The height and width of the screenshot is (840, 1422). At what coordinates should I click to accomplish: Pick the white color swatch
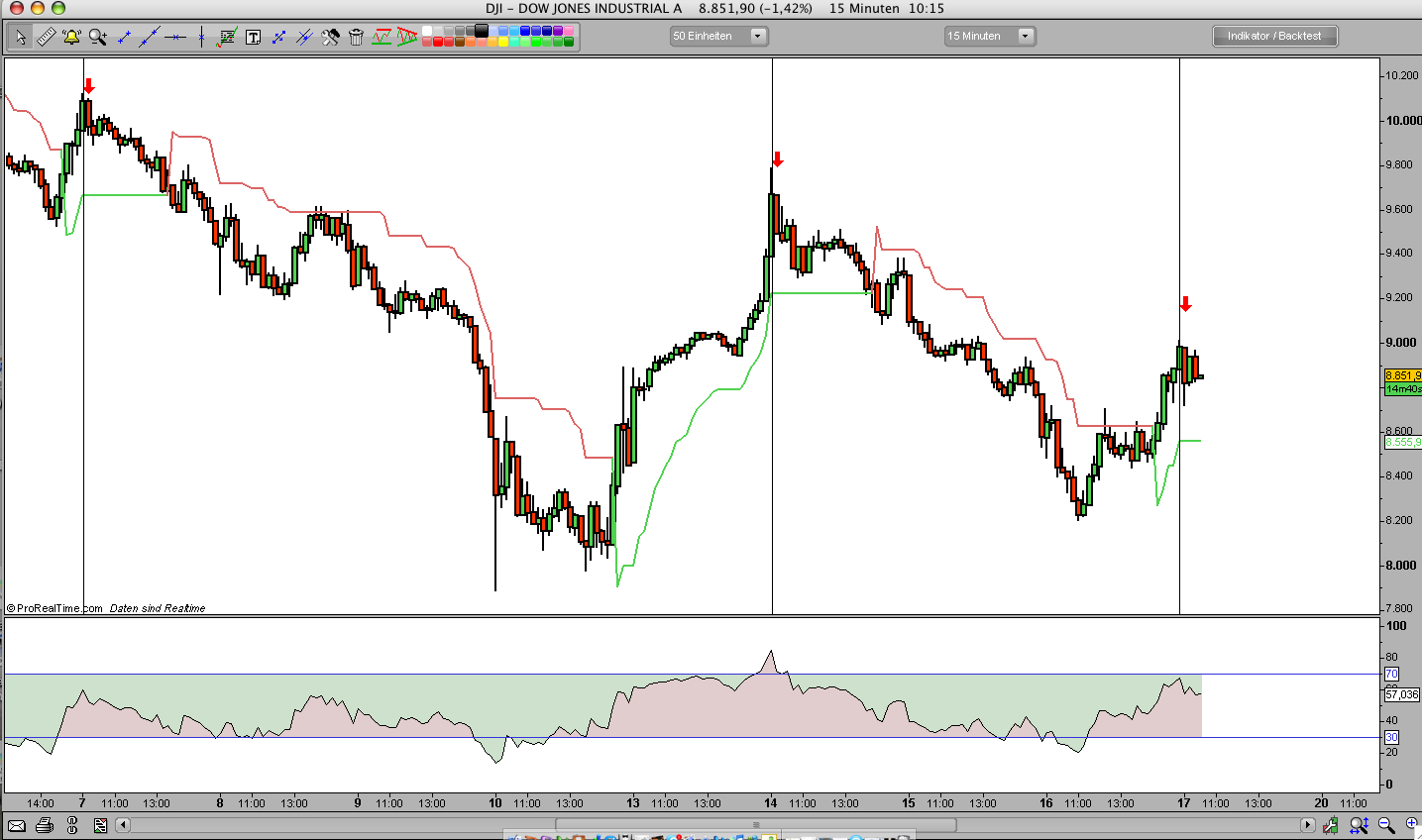point(427,31)
